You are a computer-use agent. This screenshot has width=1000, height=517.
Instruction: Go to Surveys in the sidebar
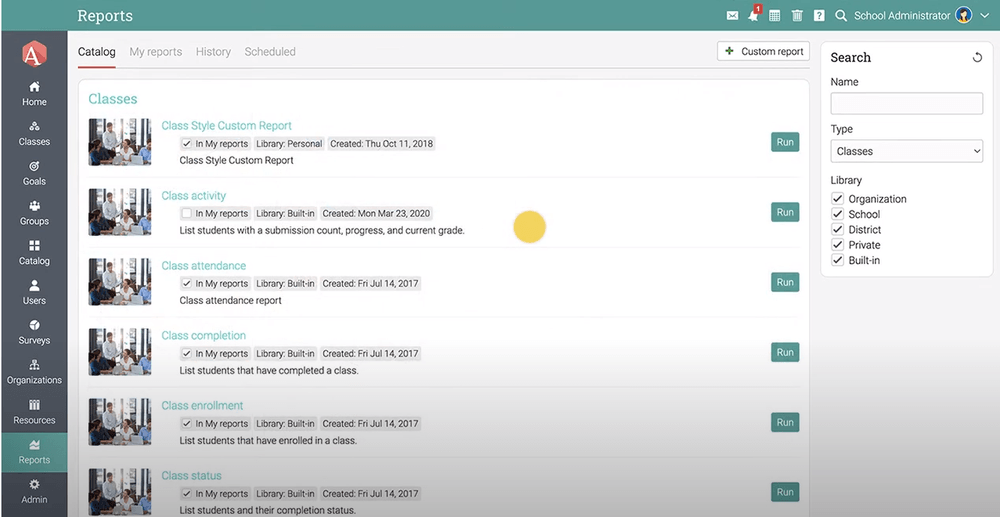[x=34, y=331]
